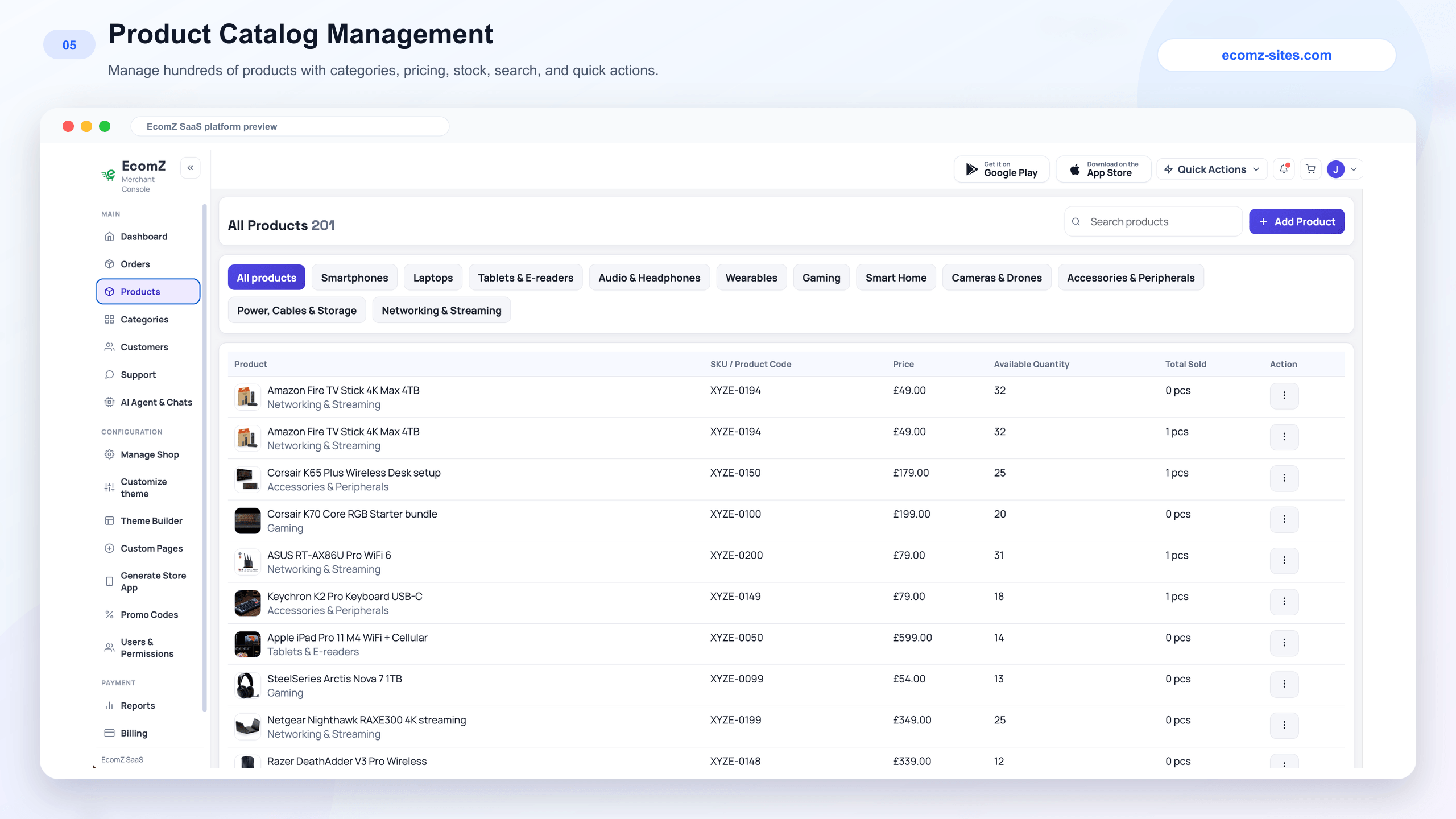Screen dimensions: 1456x819
Task: Open the Quick Actions dropdown
Action: [1212, 169]
